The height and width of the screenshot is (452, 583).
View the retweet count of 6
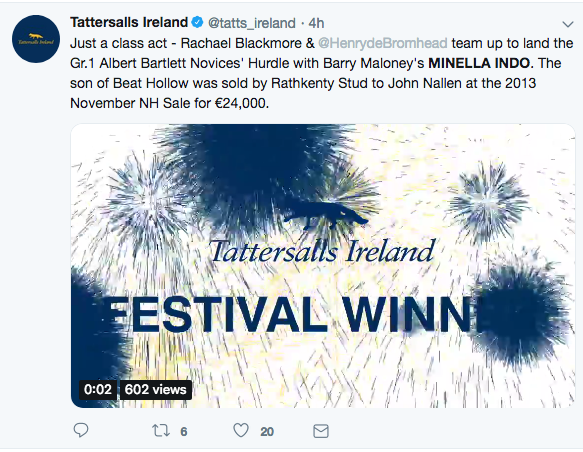184,432
